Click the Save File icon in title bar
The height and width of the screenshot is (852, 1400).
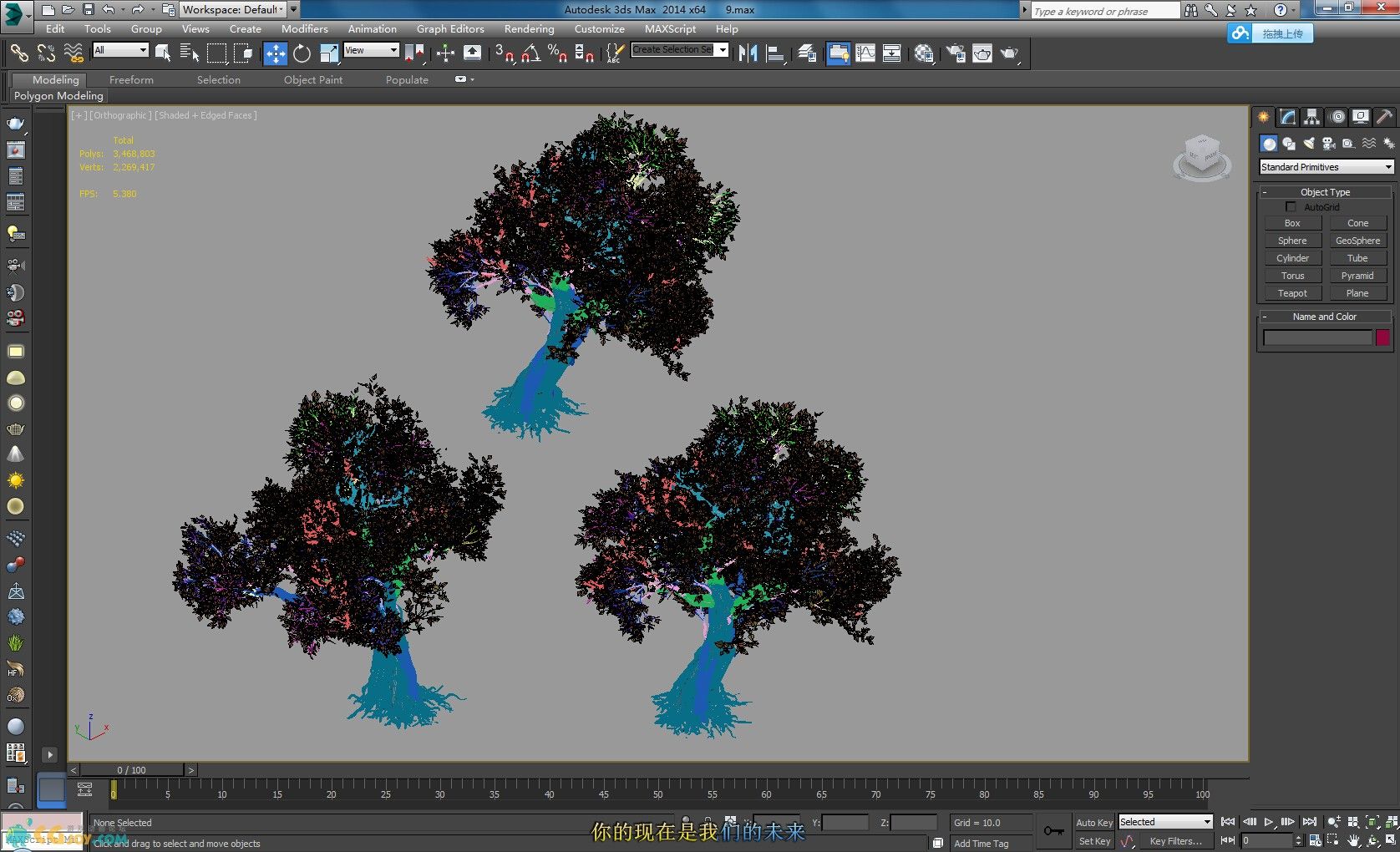(88, 10)
